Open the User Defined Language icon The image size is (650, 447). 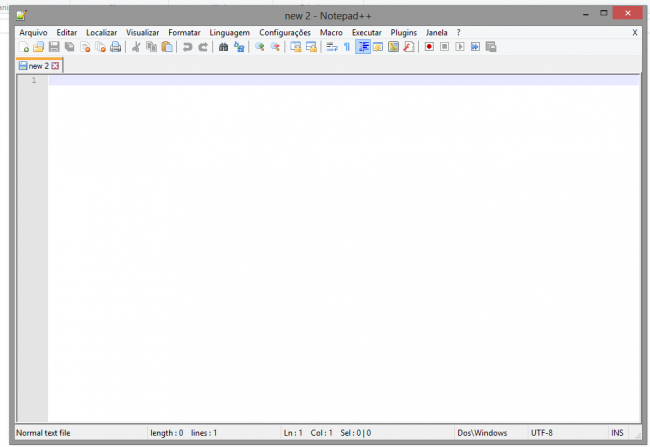(x=378, y=47)
